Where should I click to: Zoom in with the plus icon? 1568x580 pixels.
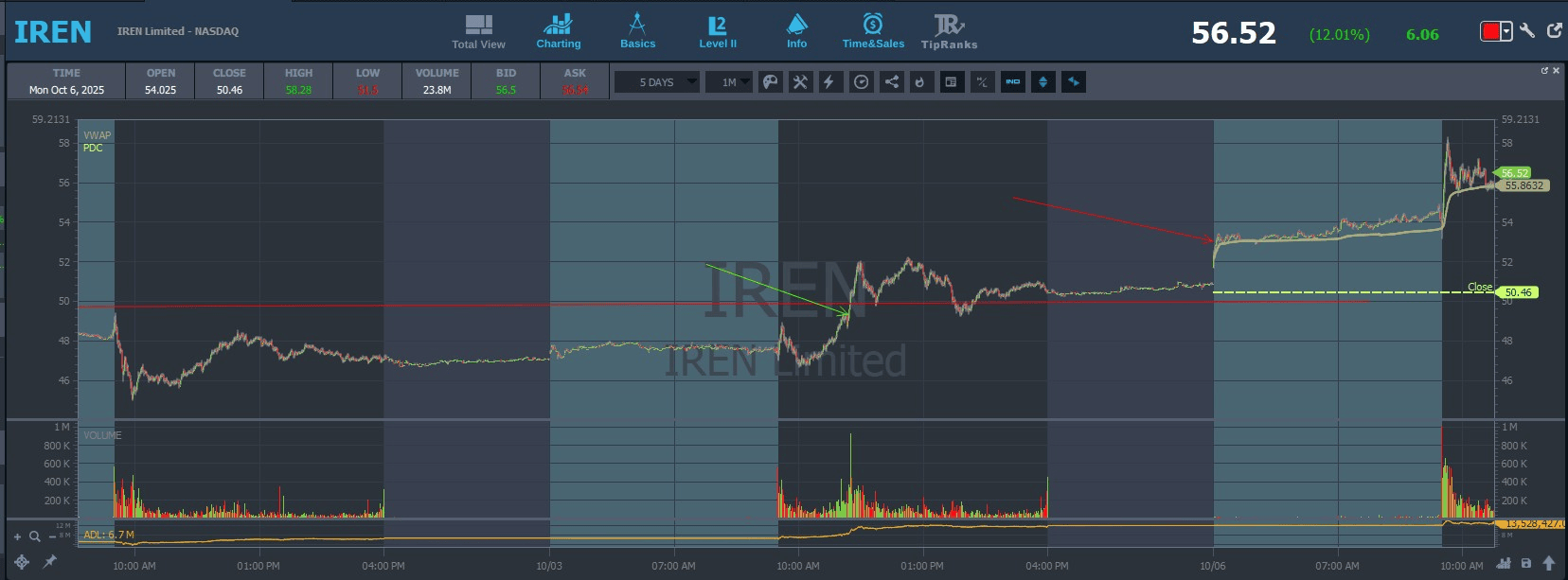click(x=17, y=536)
